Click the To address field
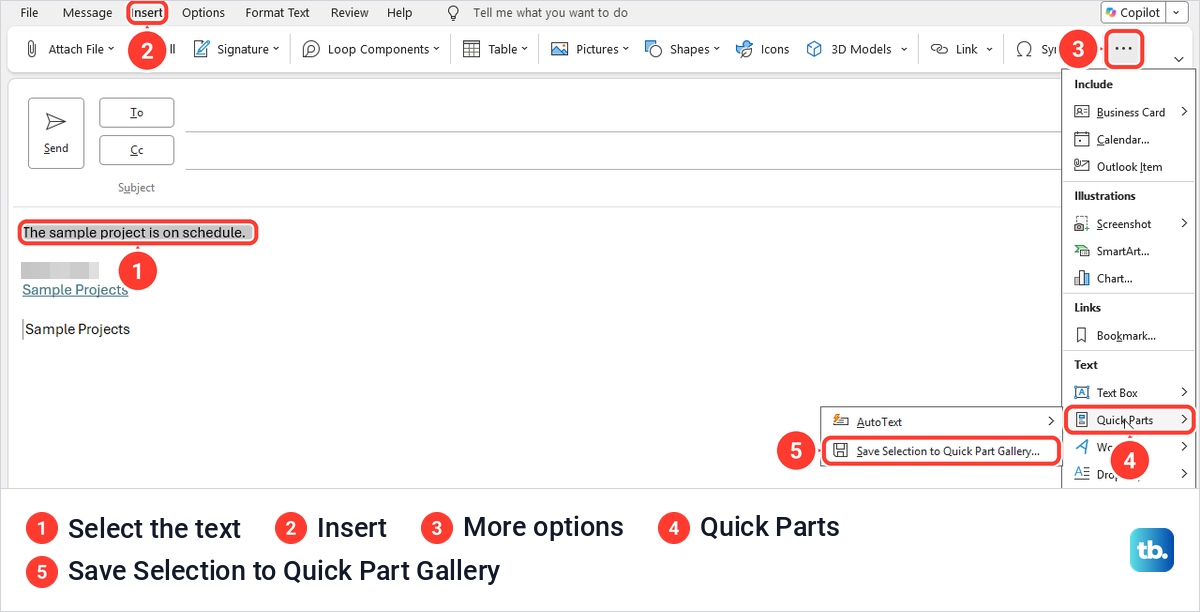The width and height of the screenshot is (1200, 612). click(x=622, y=114)
